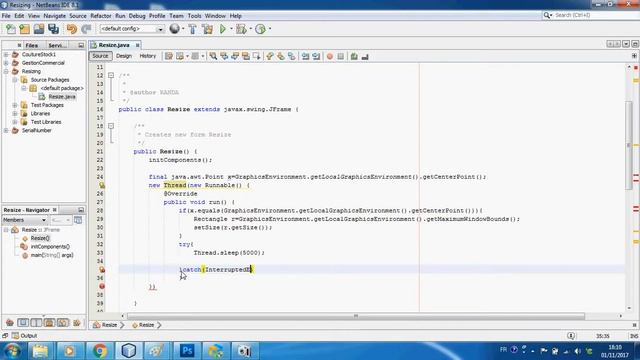Select the Resize.java editor tab

click(x=114, y=45)
